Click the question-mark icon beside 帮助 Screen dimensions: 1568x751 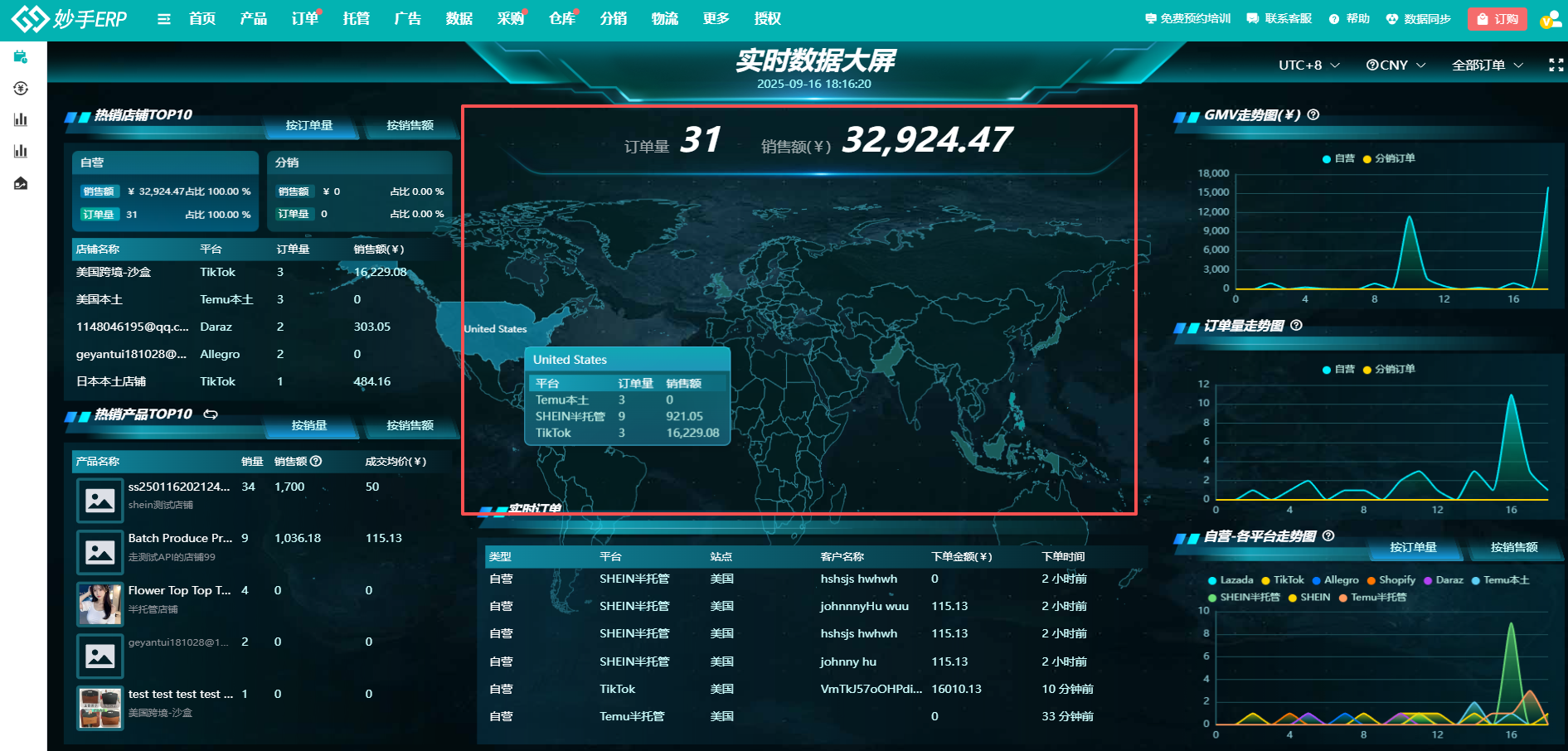coord(1334,19)
